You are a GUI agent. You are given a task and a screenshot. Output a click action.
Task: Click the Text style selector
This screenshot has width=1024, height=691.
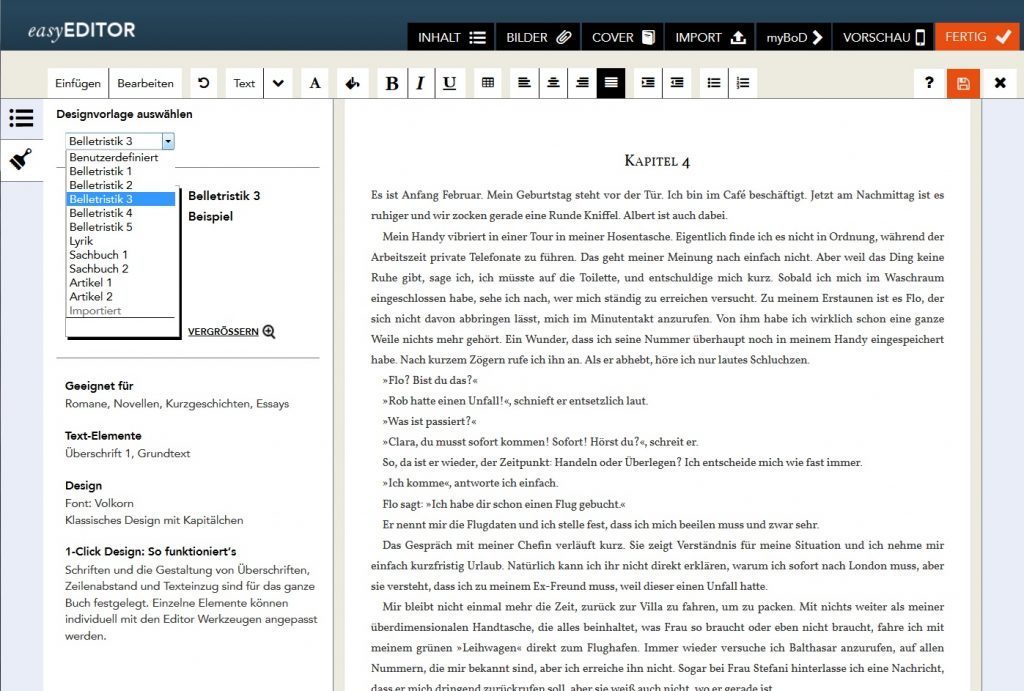pos(244,83)
